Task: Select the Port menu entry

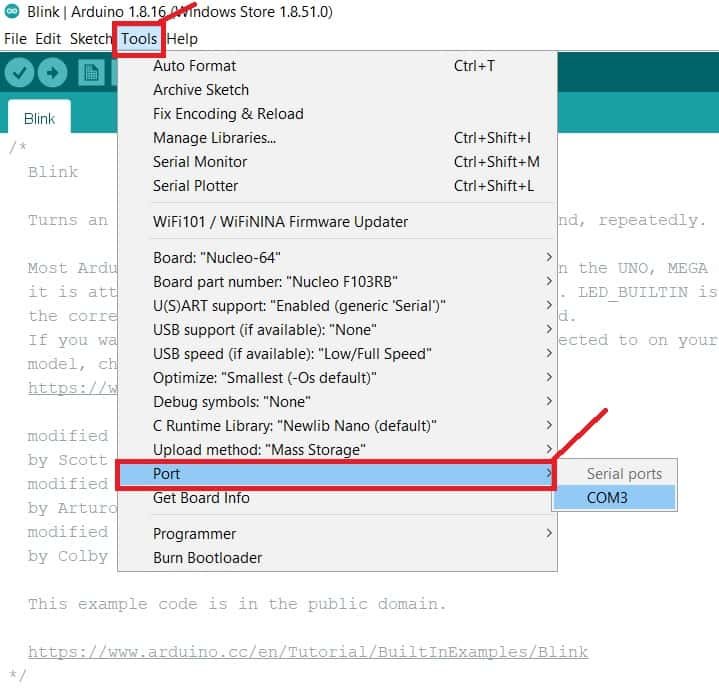Action: (x=337, y=474)
